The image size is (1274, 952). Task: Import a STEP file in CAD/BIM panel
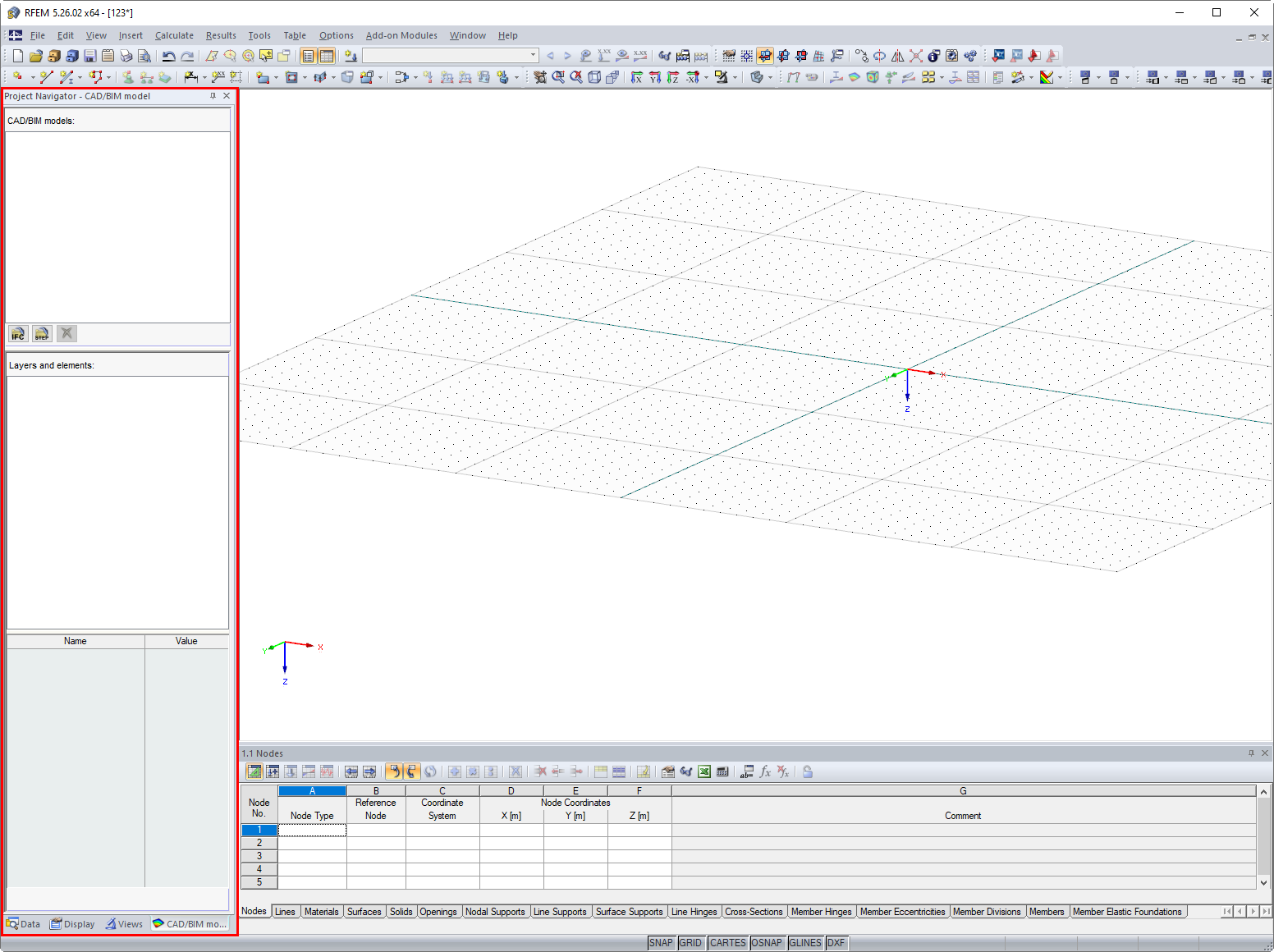click(42, 333)
